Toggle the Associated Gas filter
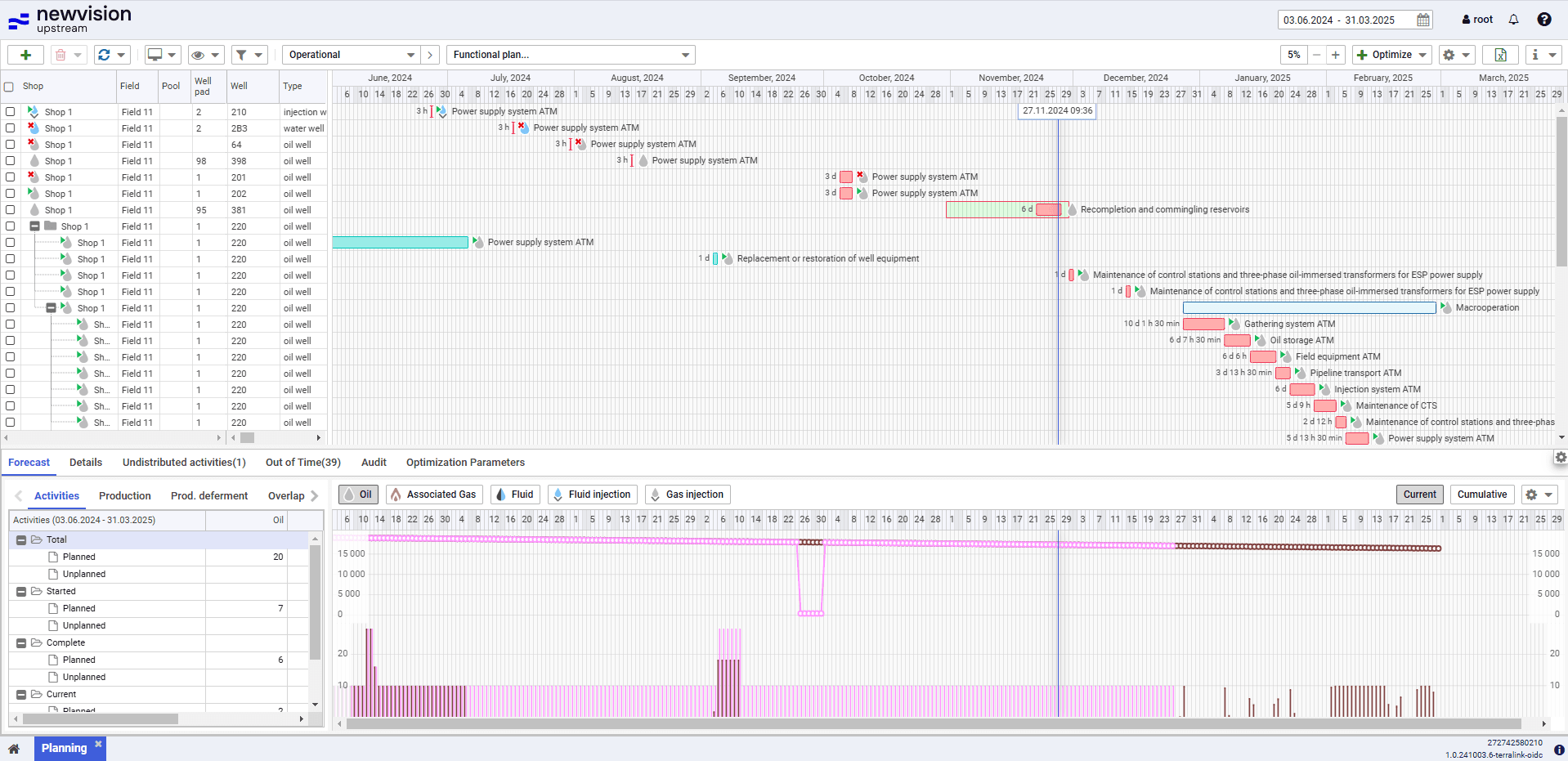 click(433, 495)
